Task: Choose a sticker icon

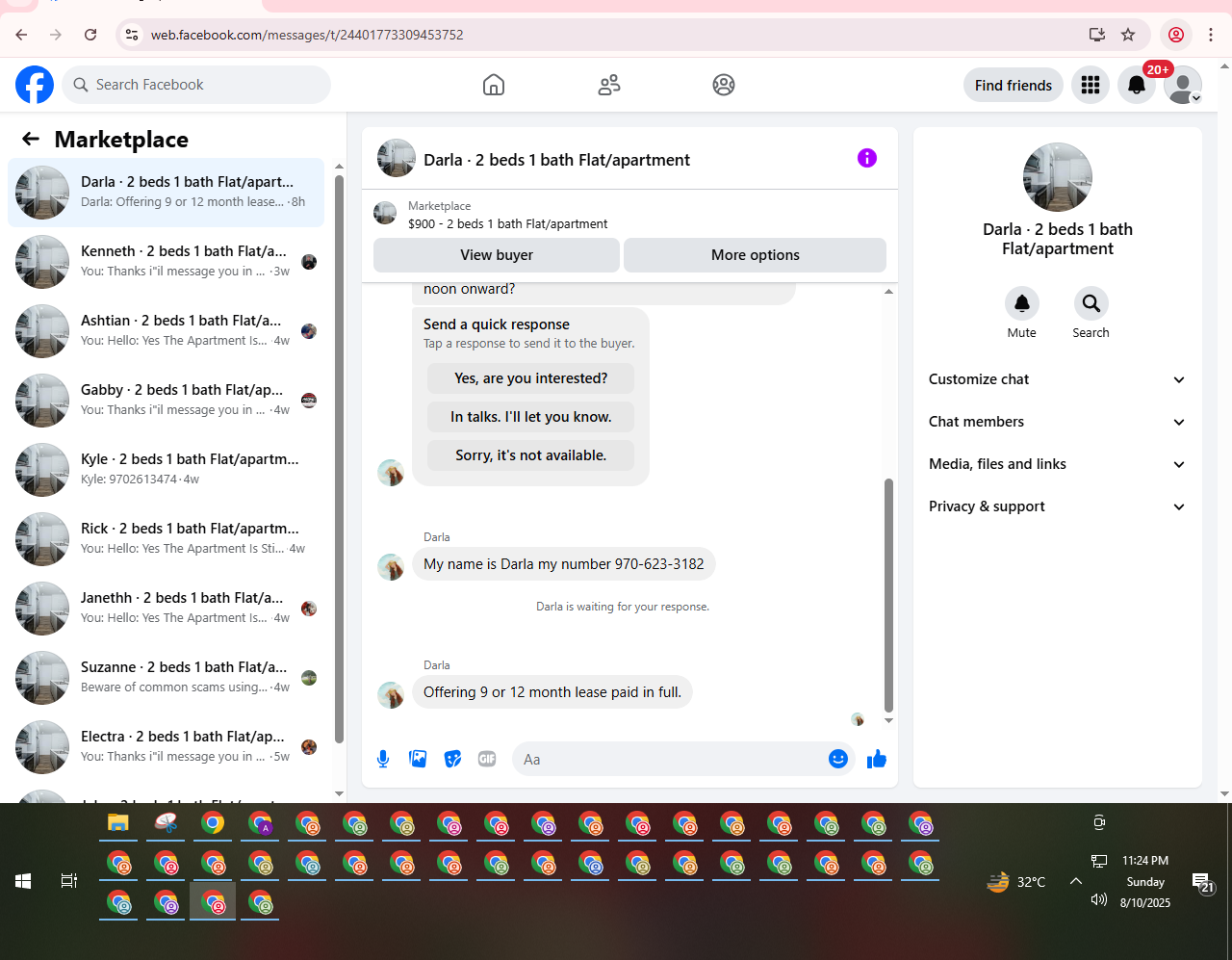Action: [x=452, y=759]
